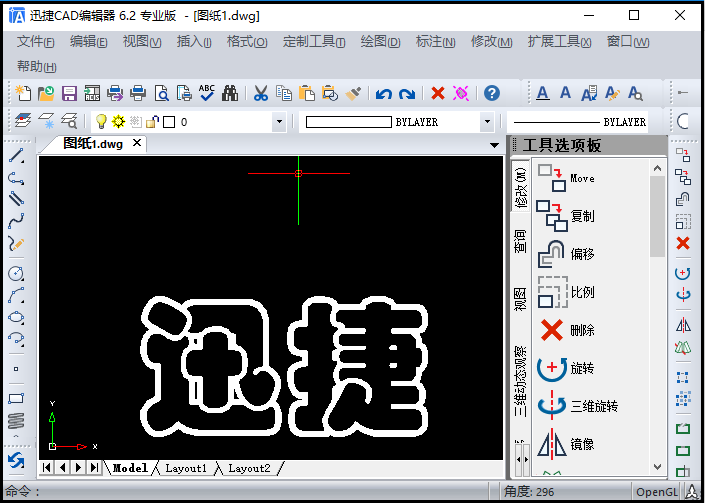Screen dimensions: 705x503
Task: Jump to last layout tab arrow
Action: click(x=94, y=467)
